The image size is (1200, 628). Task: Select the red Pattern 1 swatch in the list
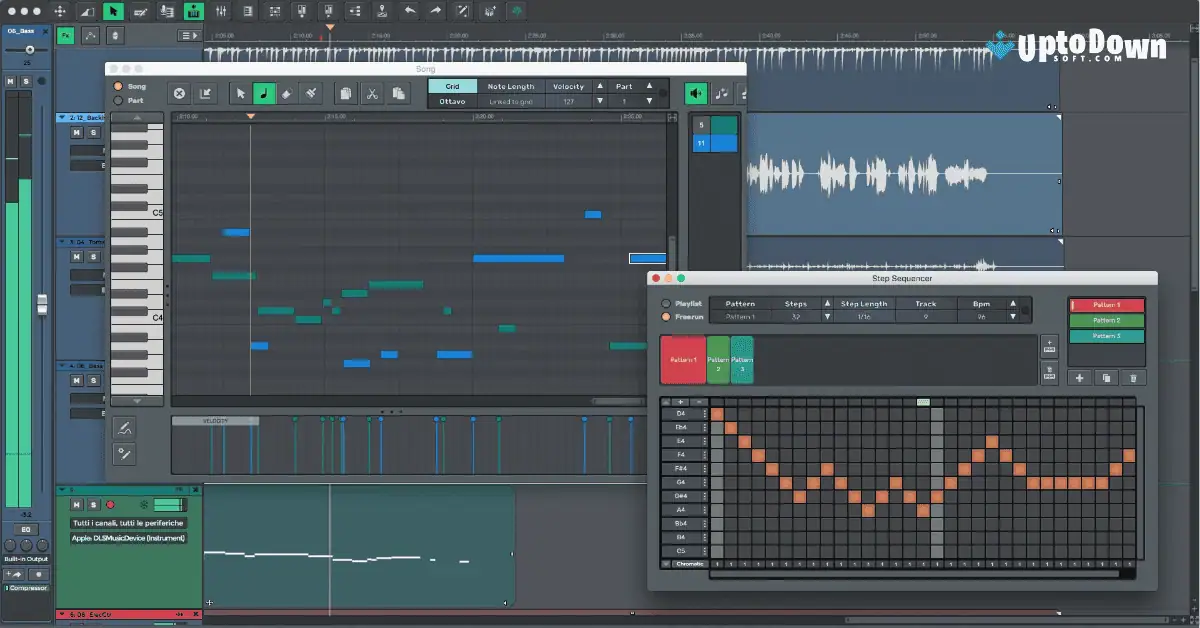click(1106, 305)
